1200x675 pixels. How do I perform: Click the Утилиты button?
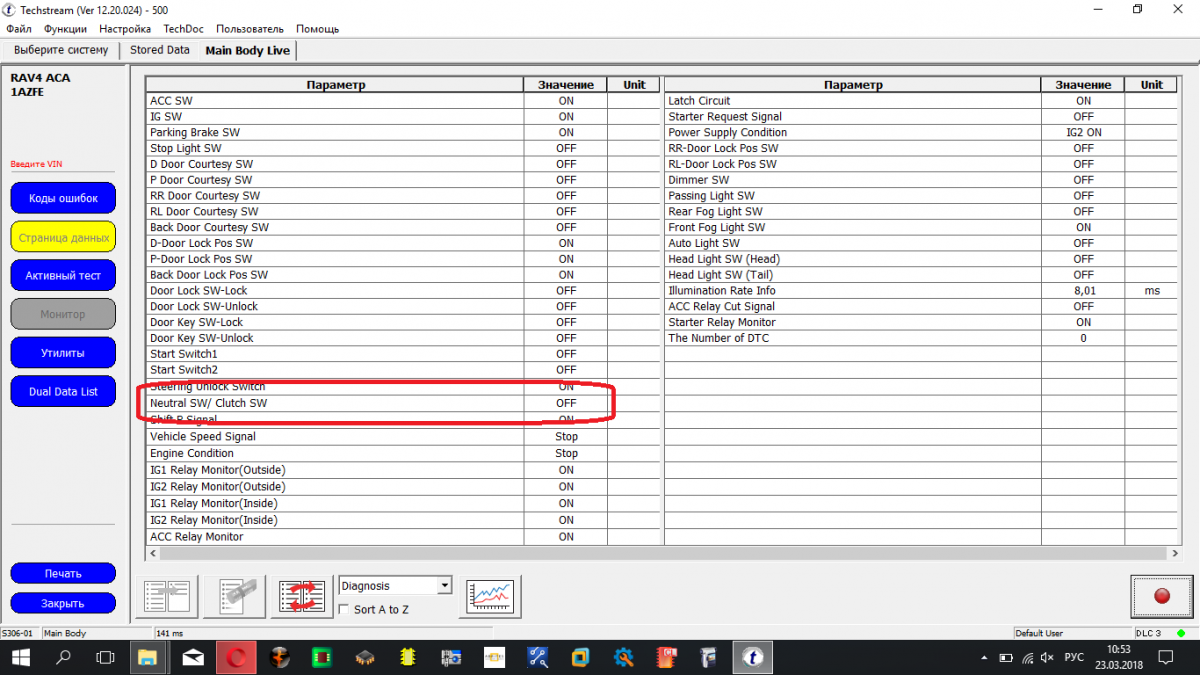click(x=63, y=353)
